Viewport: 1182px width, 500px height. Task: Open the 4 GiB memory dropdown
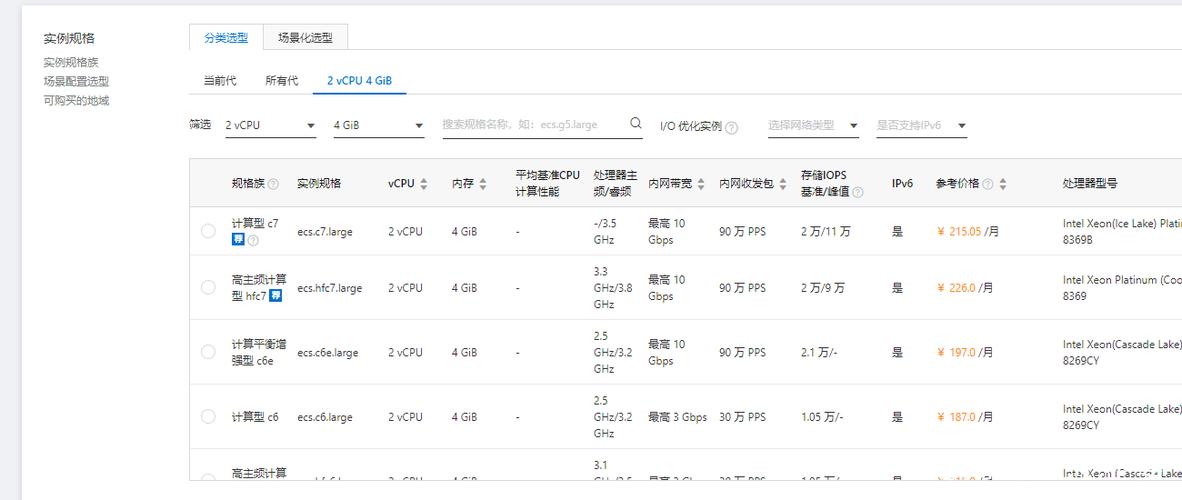click(378, 126)
